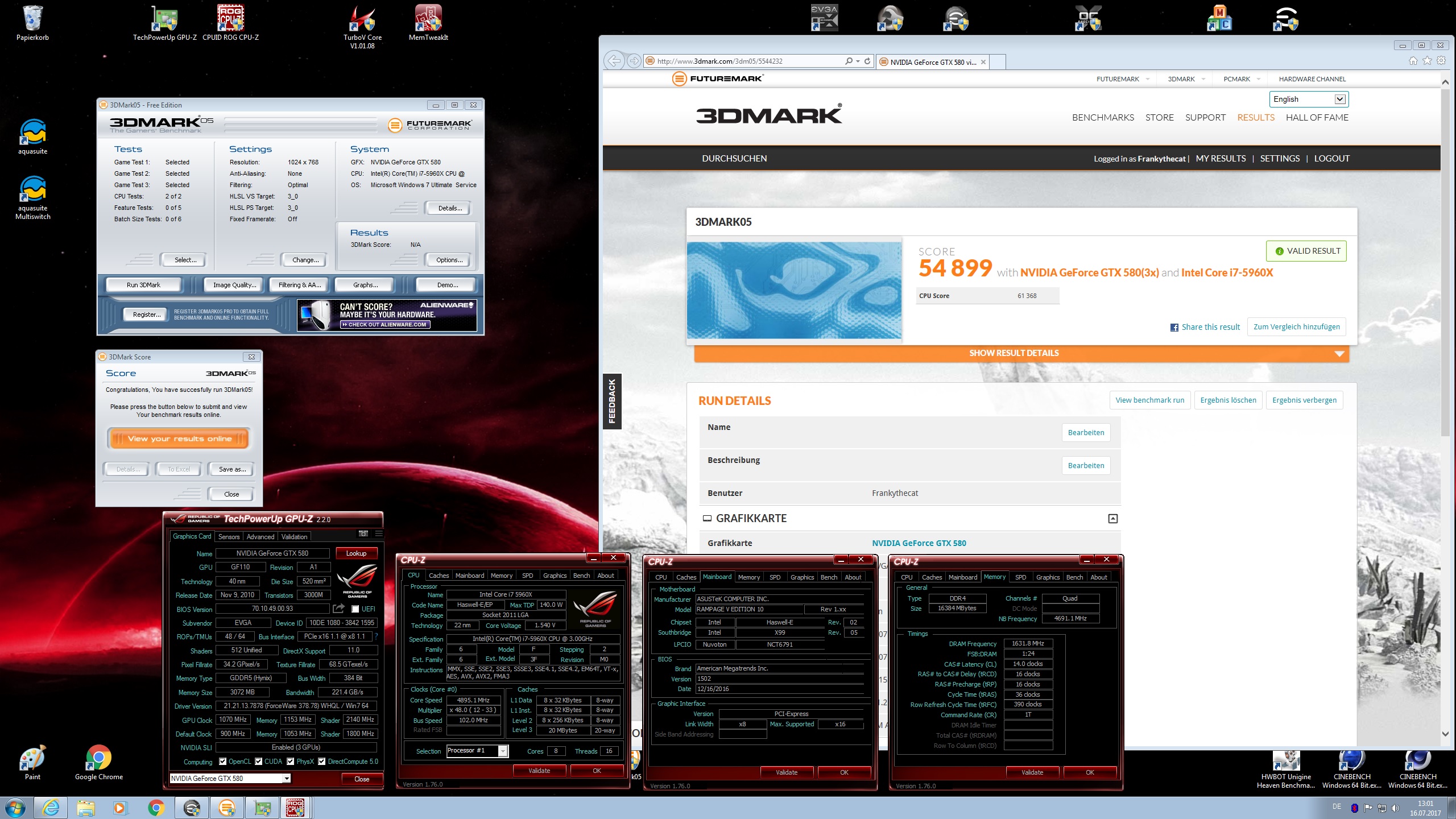The width and height of the screenshot is (1456, 819).
Task: Click GPU-Z BIOS export share icon
Action: click(x=339, y=609)
